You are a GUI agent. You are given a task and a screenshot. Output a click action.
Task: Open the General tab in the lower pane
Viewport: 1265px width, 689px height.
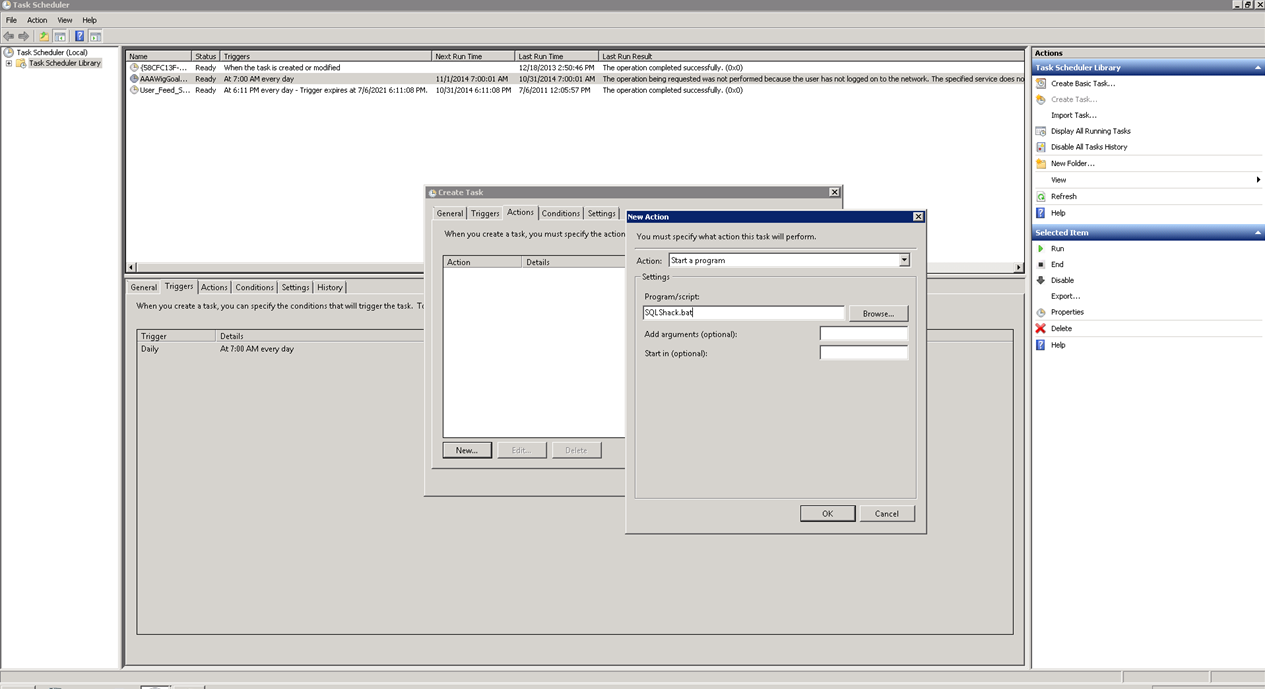[x=144, y=287]
